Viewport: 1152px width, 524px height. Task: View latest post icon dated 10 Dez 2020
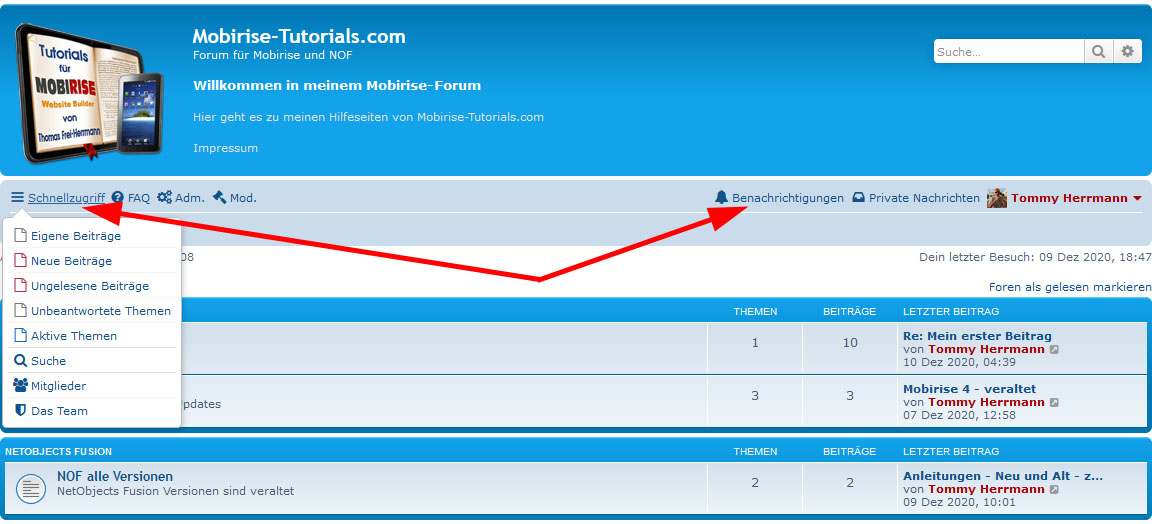(1054, 350)
